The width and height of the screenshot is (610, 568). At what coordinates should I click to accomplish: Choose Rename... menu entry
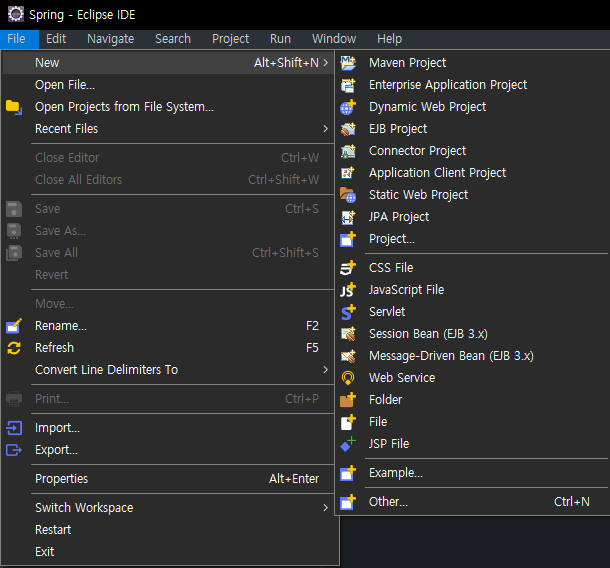pos(168,326)
